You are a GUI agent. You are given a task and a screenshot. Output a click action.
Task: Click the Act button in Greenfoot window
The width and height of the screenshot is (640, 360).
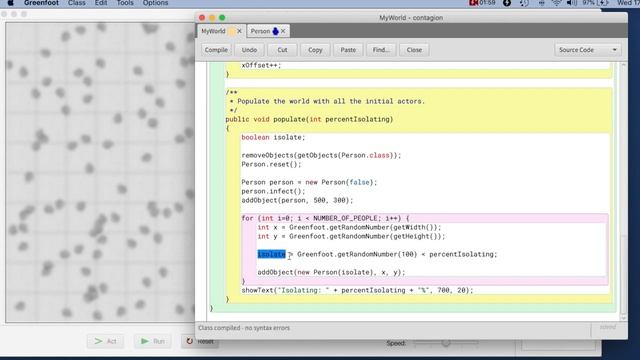[105, 341]
